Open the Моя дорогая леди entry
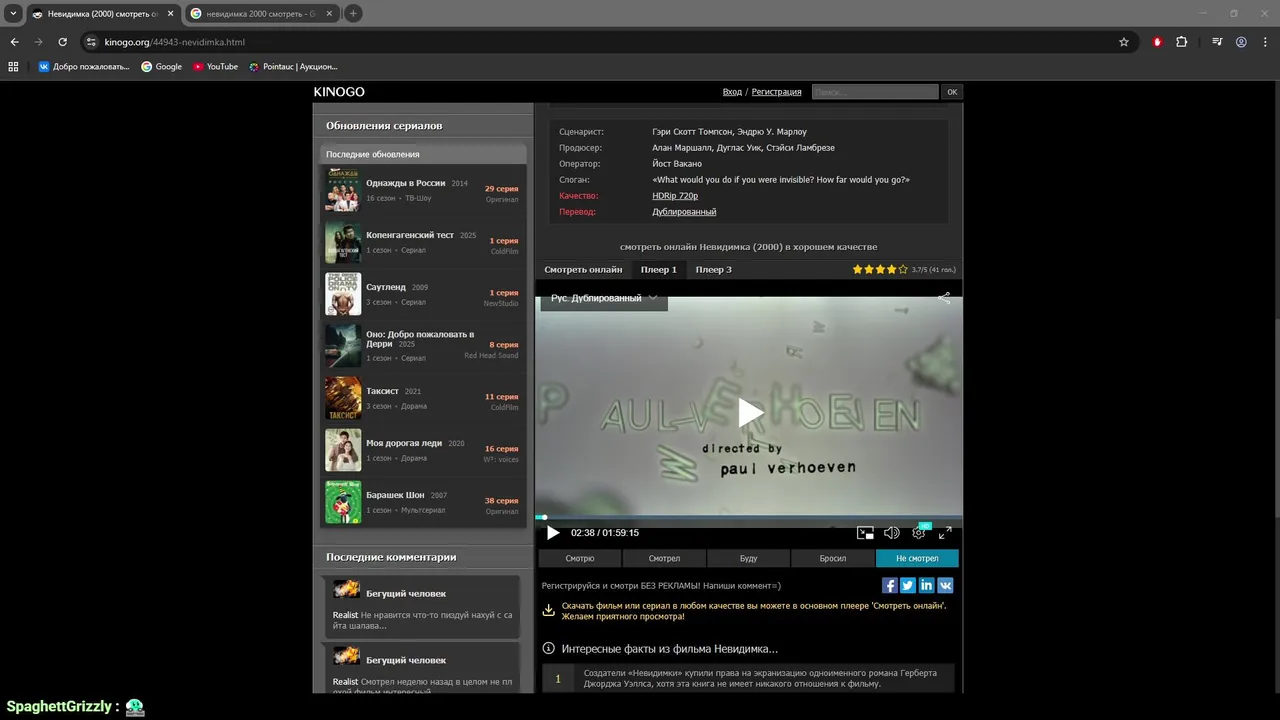Viewport: 1280px width, 720px height. click(x=423, y=450)
